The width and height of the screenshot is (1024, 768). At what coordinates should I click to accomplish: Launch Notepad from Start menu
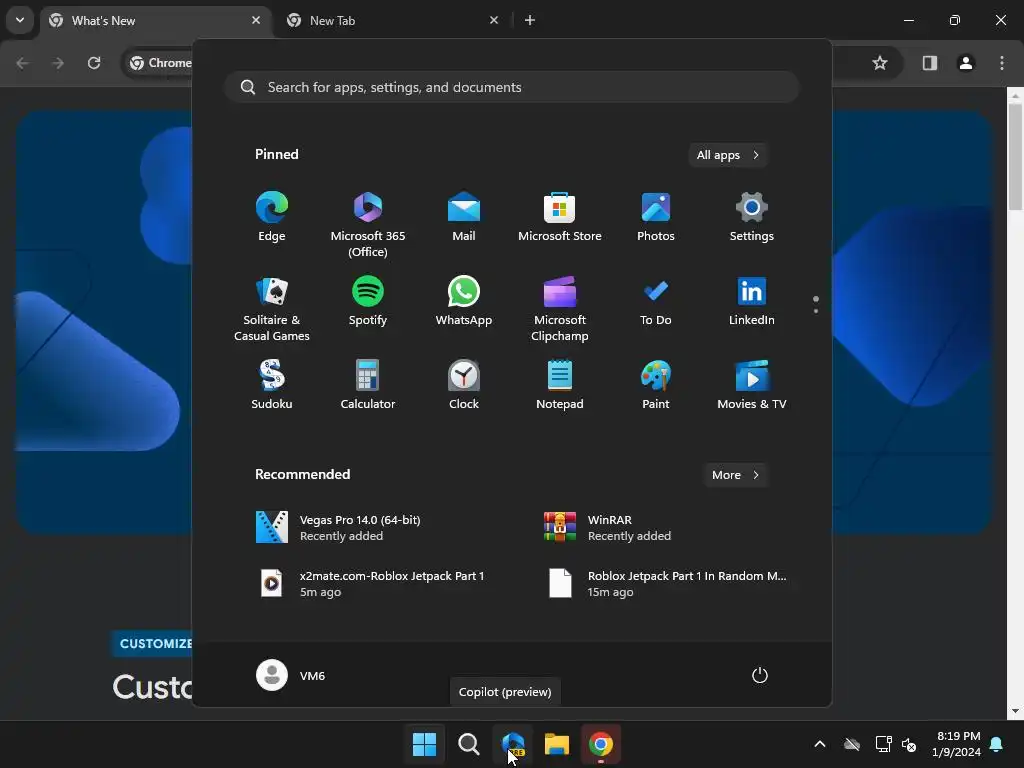click(x=560, y=385)
